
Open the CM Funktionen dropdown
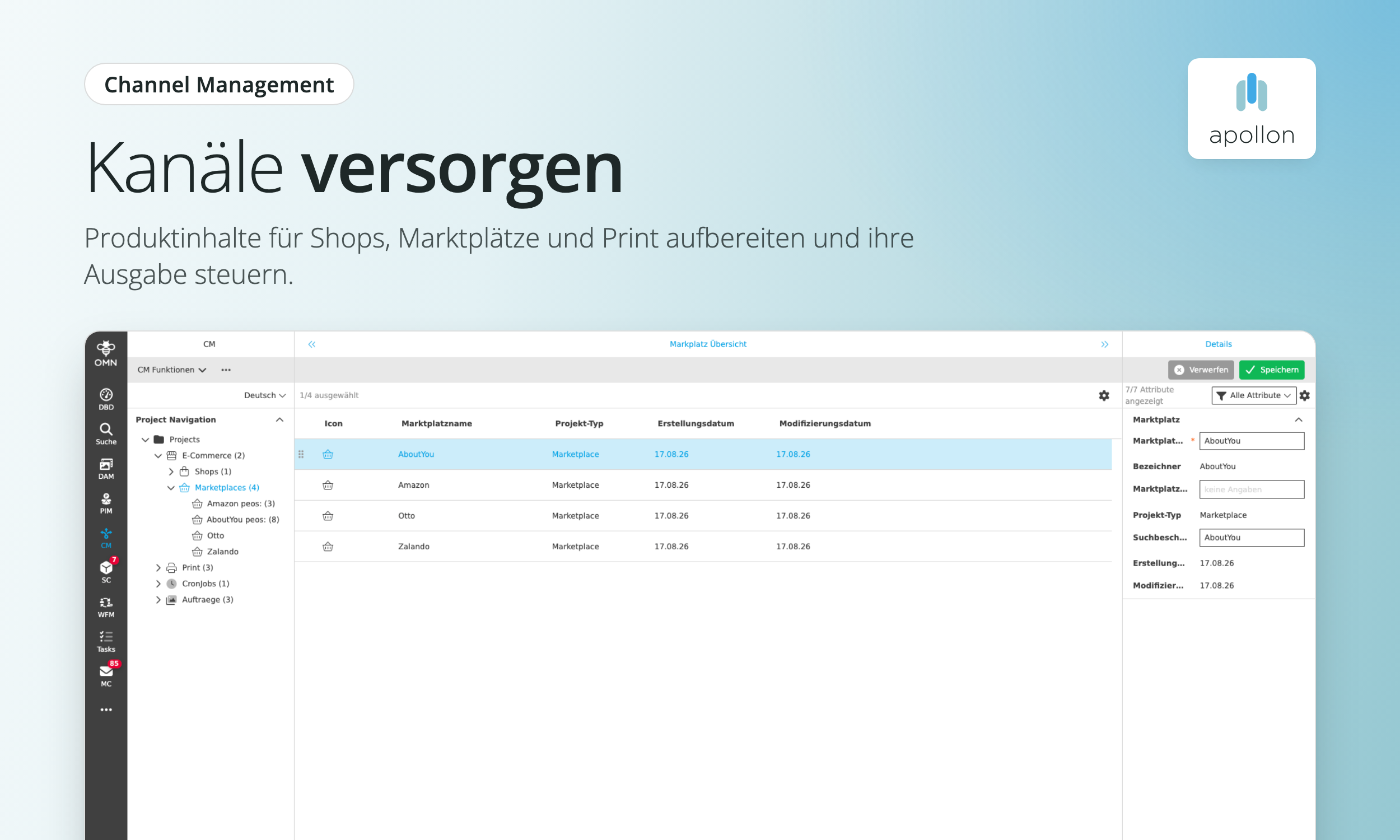[x=172, y=370]
